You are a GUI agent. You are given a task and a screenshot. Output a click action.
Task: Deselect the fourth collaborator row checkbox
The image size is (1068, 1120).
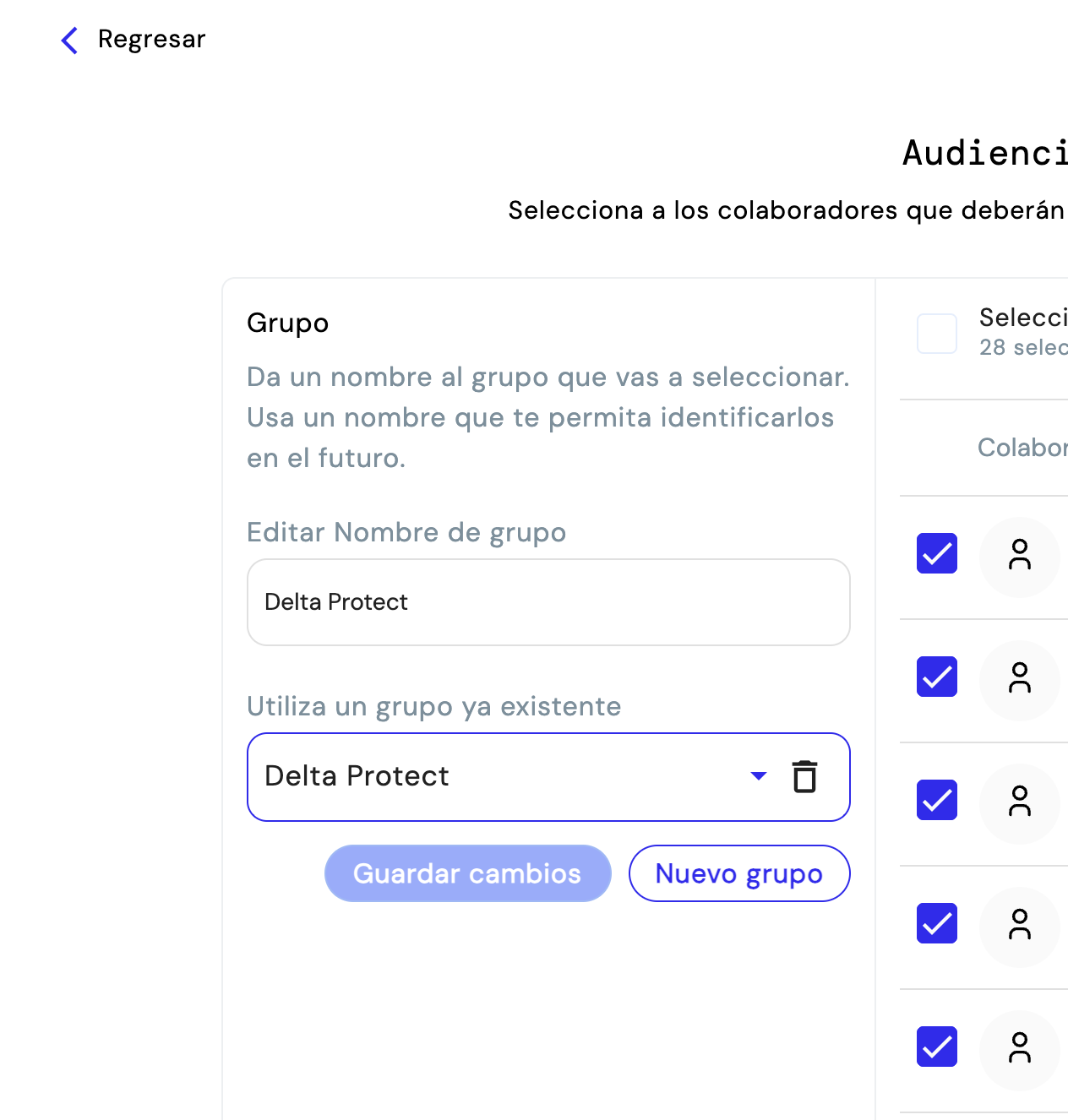tap(937, 923)
